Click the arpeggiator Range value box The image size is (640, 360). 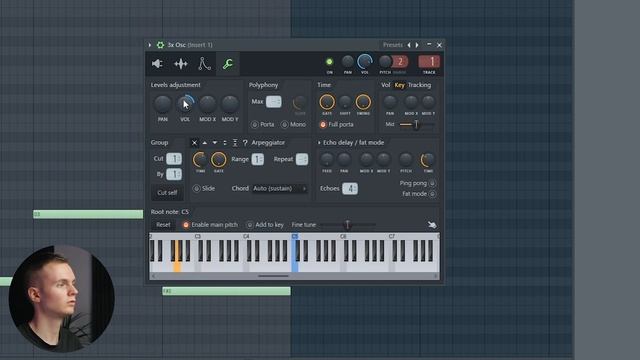click(x=258, y=159)
